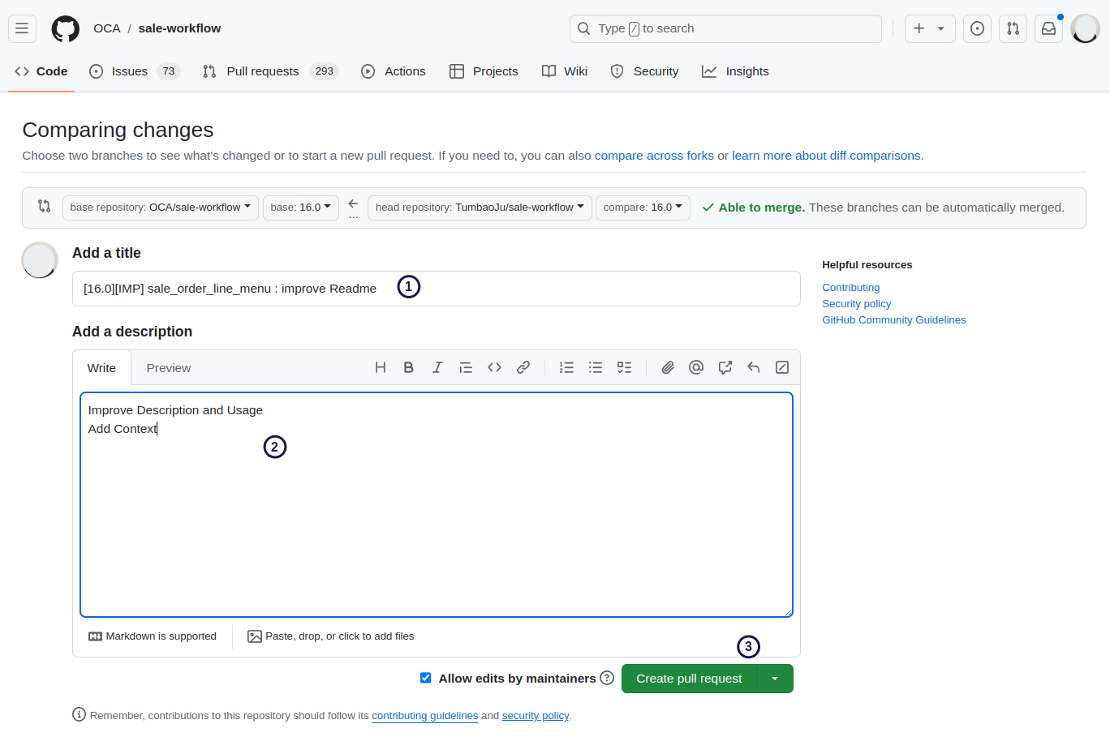The image size is (1110, 741).
Task: Switch to the Preview tab
Action: point(168,368)
